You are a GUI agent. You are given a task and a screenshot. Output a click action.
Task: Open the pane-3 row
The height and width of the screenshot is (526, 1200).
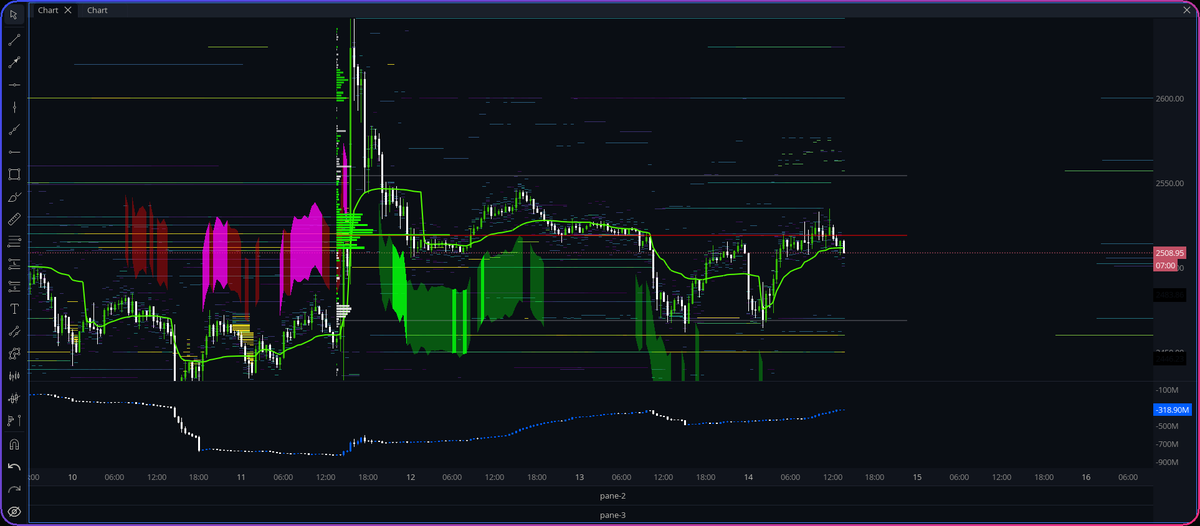(x=613, y=514)
